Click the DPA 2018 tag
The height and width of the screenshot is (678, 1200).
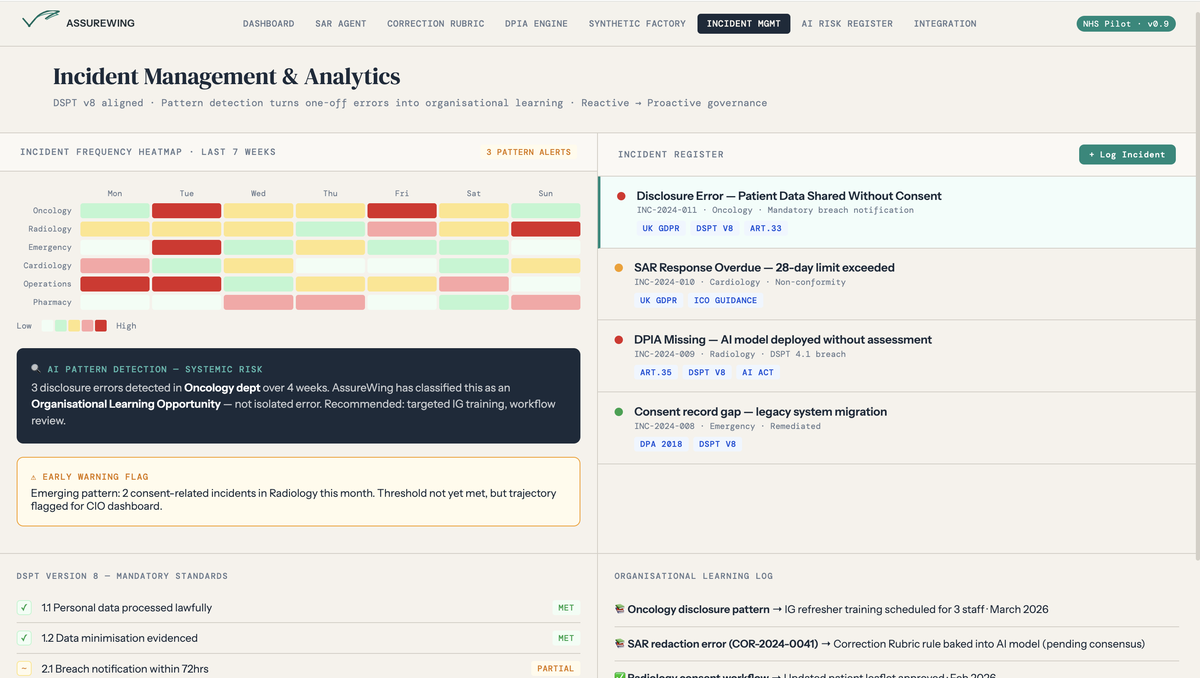click(661, 444)
